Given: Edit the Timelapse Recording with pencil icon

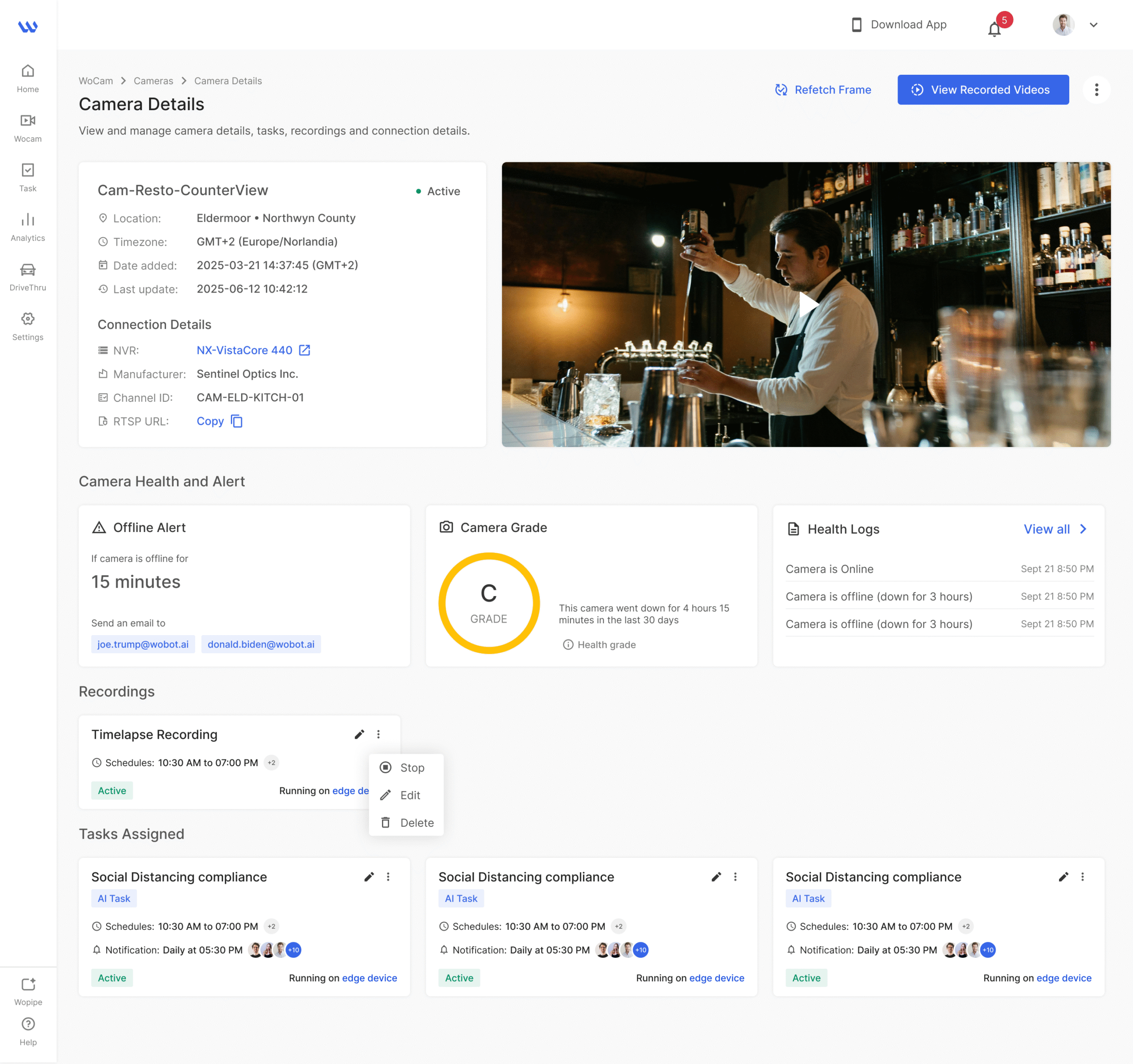Looking at the screenshot, I should [x=359, y=734].
